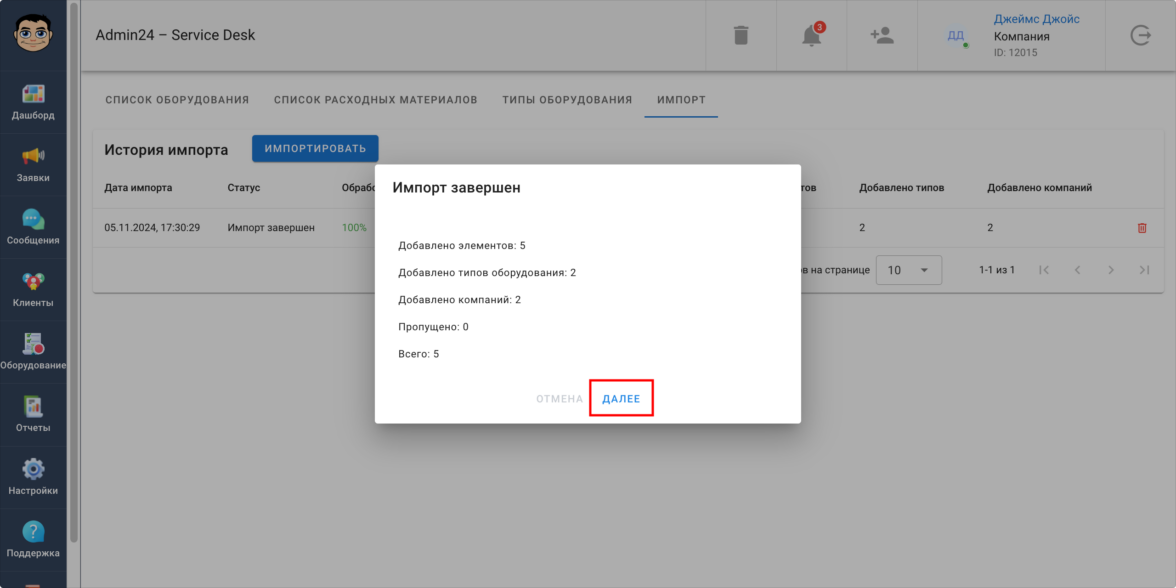Open the Дашборд sidebar icon
Screen dimensions: 1176x588
[x=33, y=94]
